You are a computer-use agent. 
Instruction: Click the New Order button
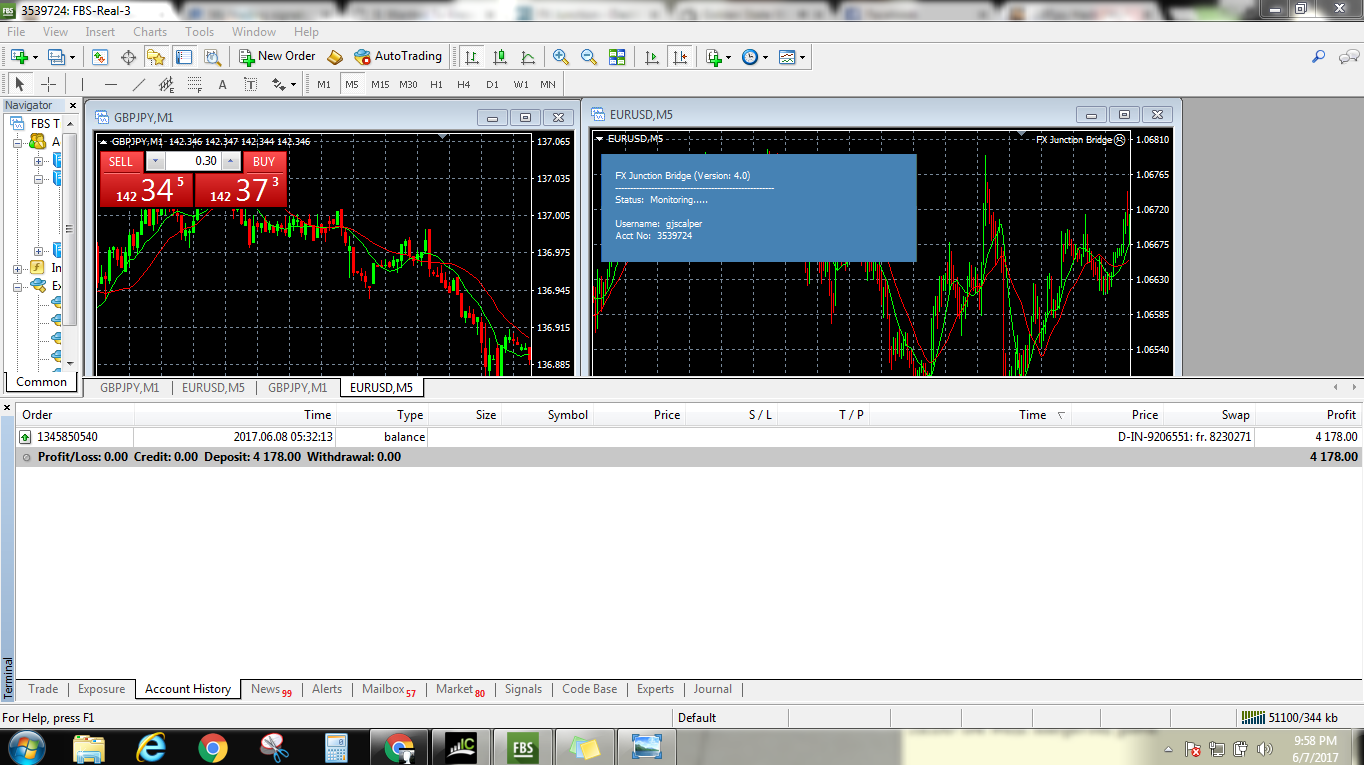pyautogui.click(x=277, y=57)
